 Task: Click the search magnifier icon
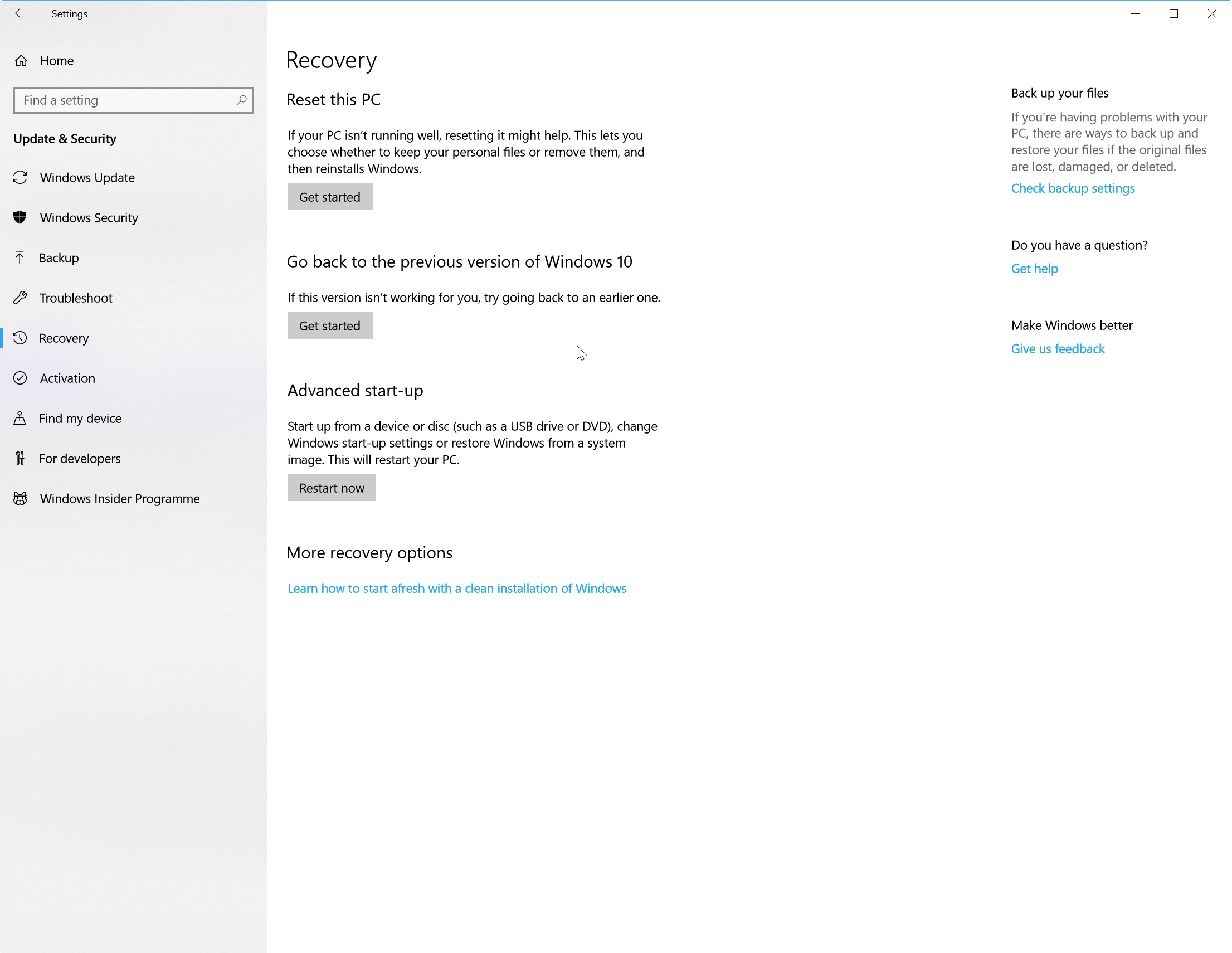click(x=241, y=100)
